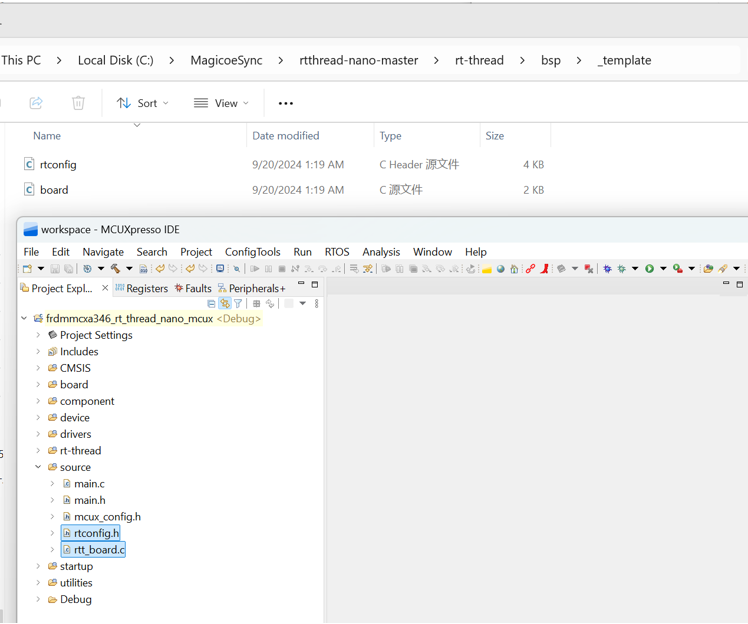Click the green Run button icon

pyautogui.click(x=649, y=269)
